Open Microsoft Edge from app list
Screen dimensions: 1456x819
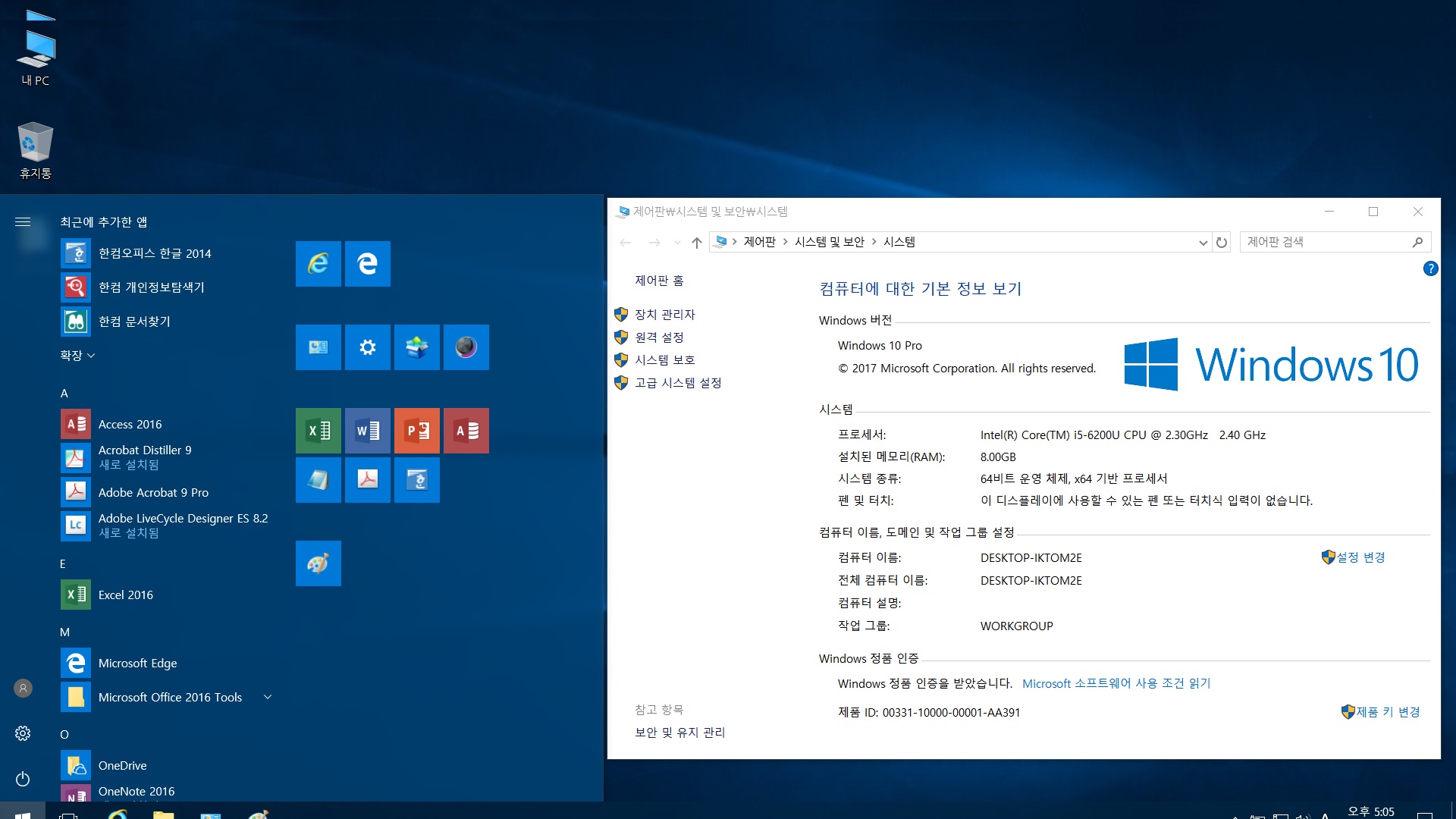point(167,663)
